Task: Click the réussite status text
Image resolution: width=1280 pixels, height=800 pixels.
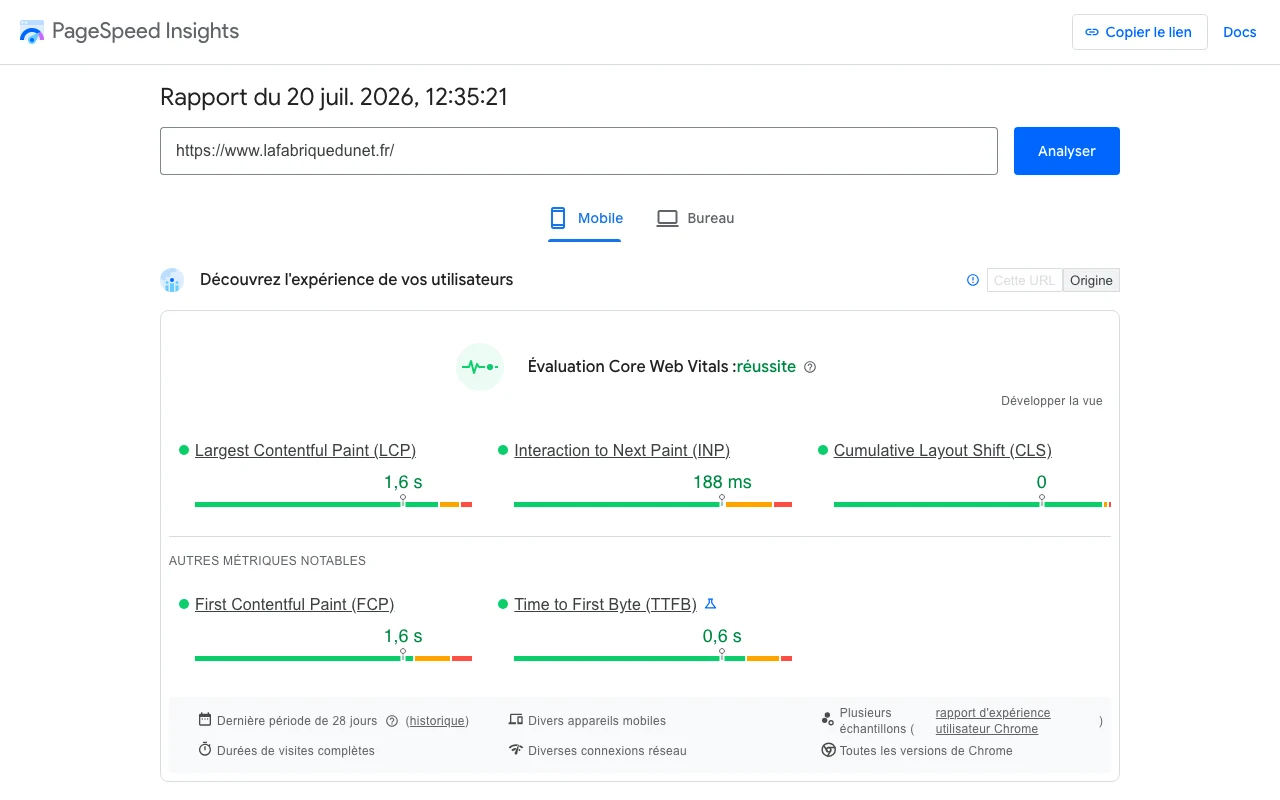Action: (766, 367)
